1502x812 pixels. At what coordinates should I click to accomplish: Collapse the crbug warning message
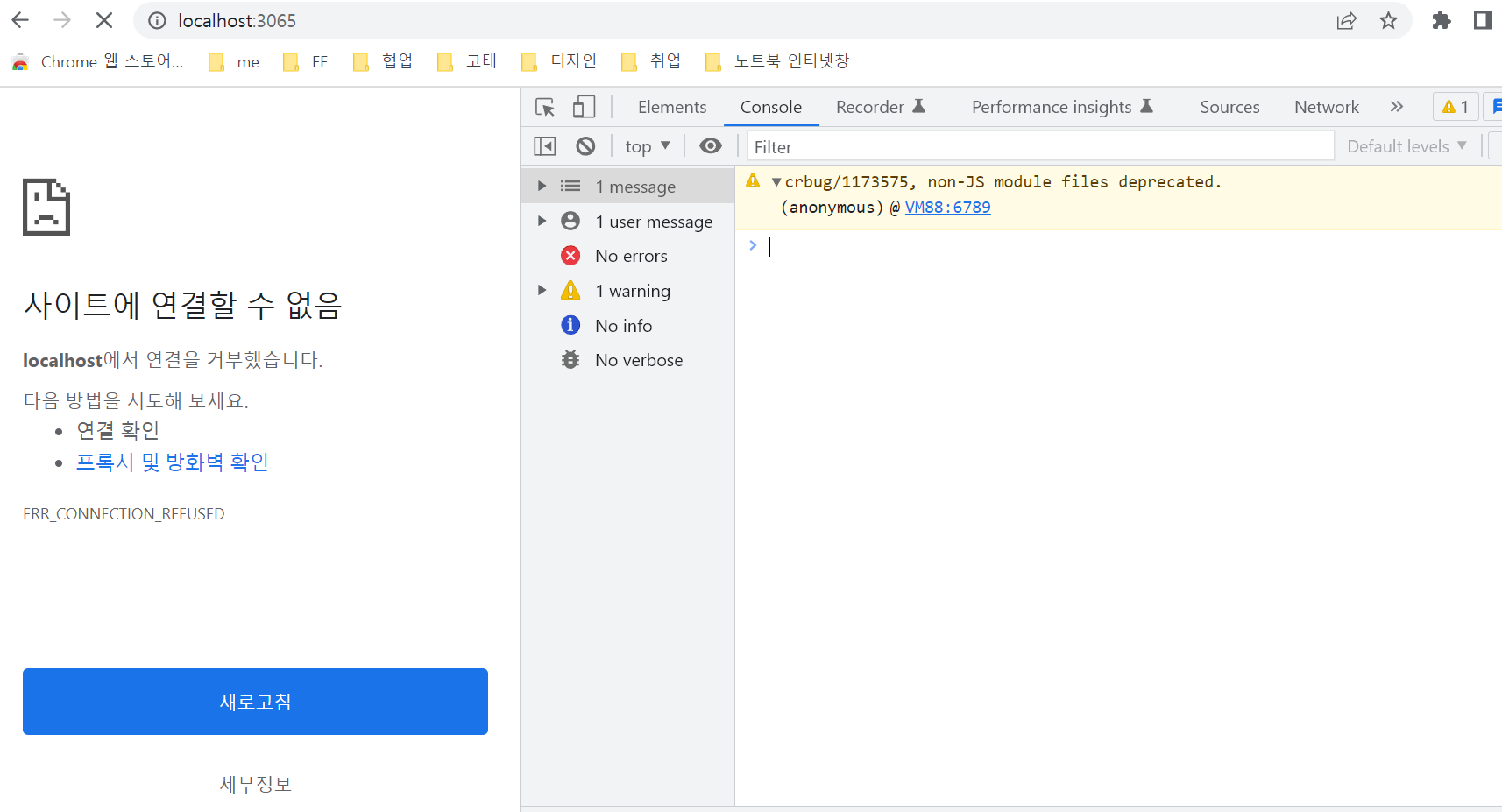pos(776,182)
